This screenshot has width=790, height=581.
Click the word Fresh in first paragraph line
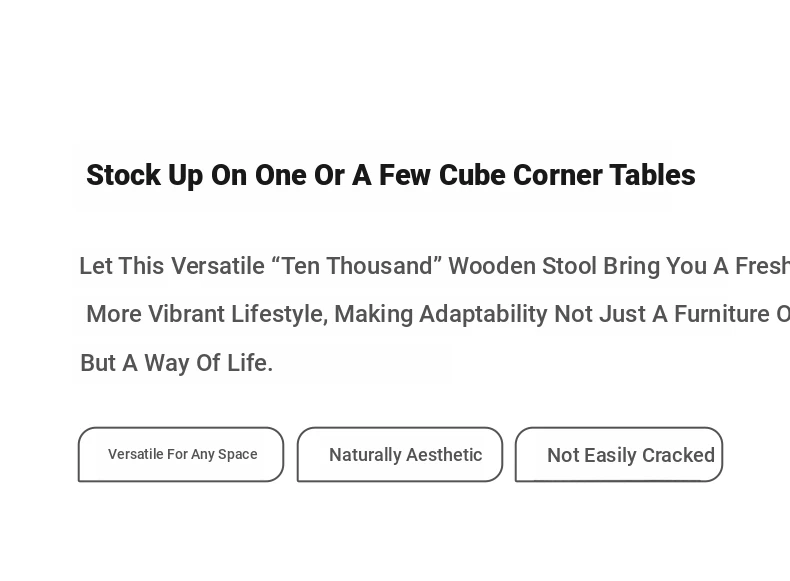click(762, 266)
